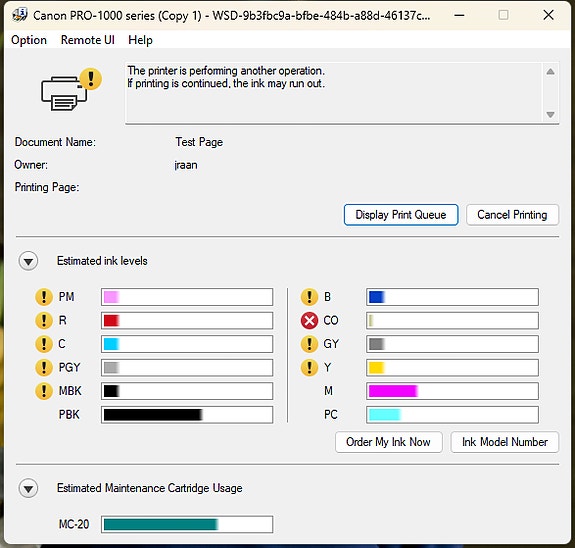Click the B ink warning icon

point(309,297)
